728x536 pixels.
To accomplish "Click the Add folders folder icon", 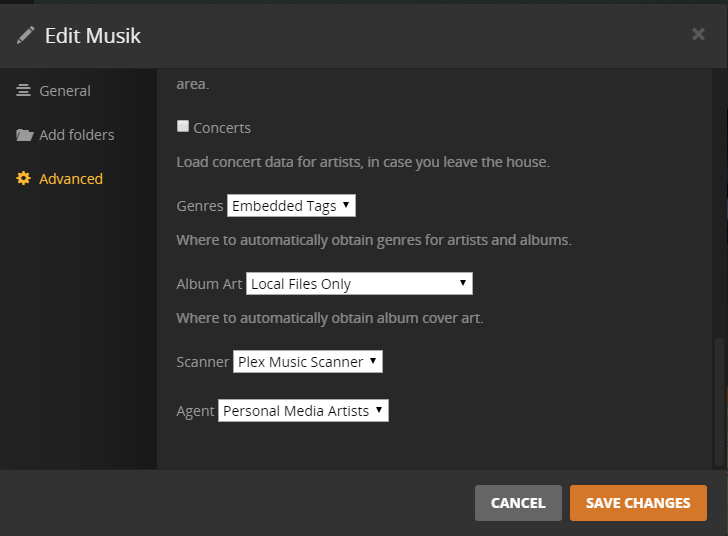I will 24,135.
